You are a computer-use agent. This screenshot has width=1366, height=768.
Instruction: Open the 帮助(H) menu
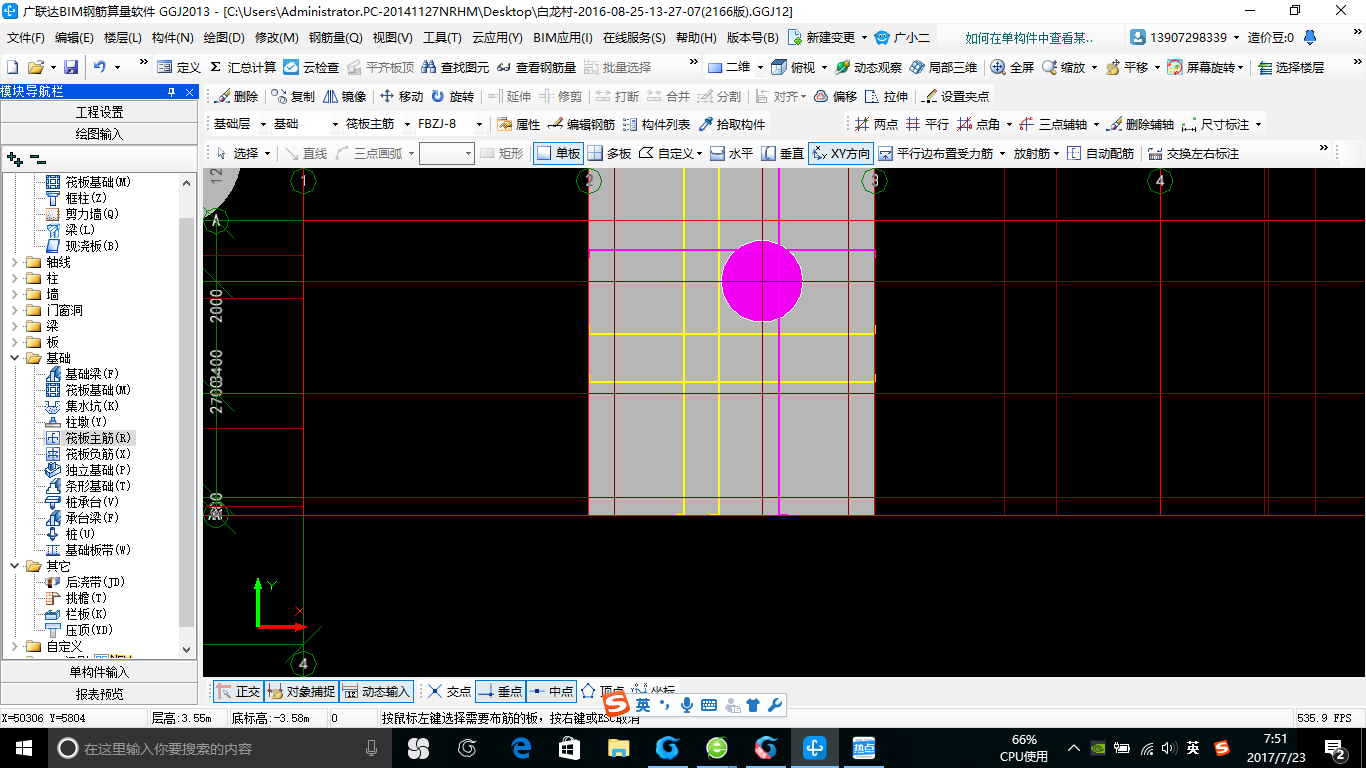tap(696, 38)
